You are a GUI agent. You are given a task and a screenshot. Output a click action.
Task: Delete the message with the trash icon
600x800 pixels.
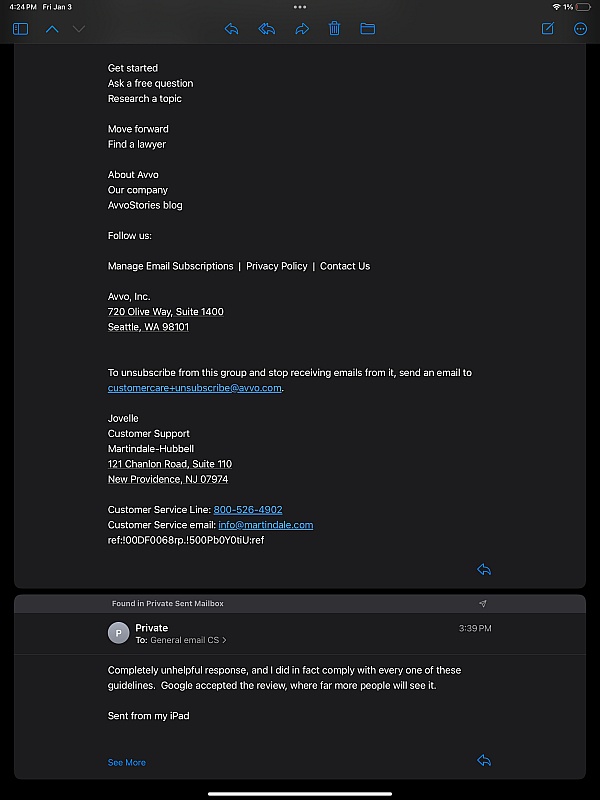[335, 29]
